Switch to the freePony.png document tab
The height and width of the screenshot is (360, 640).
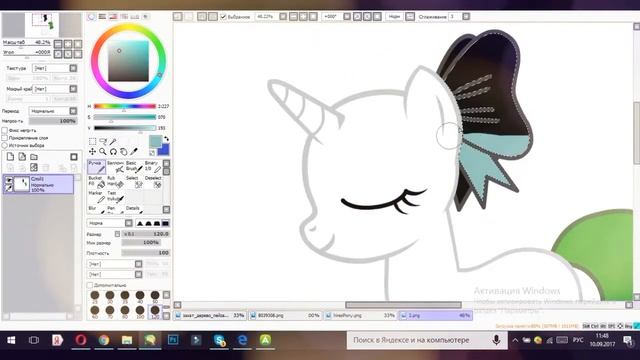360,315
